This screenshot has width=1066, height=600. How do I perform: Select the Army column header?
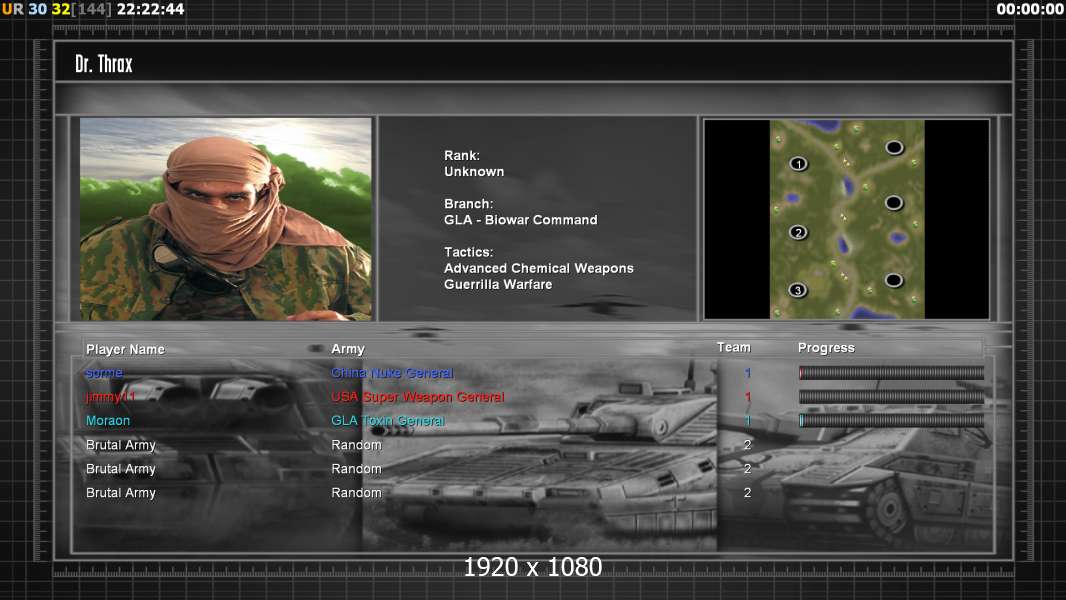[348, 349]
